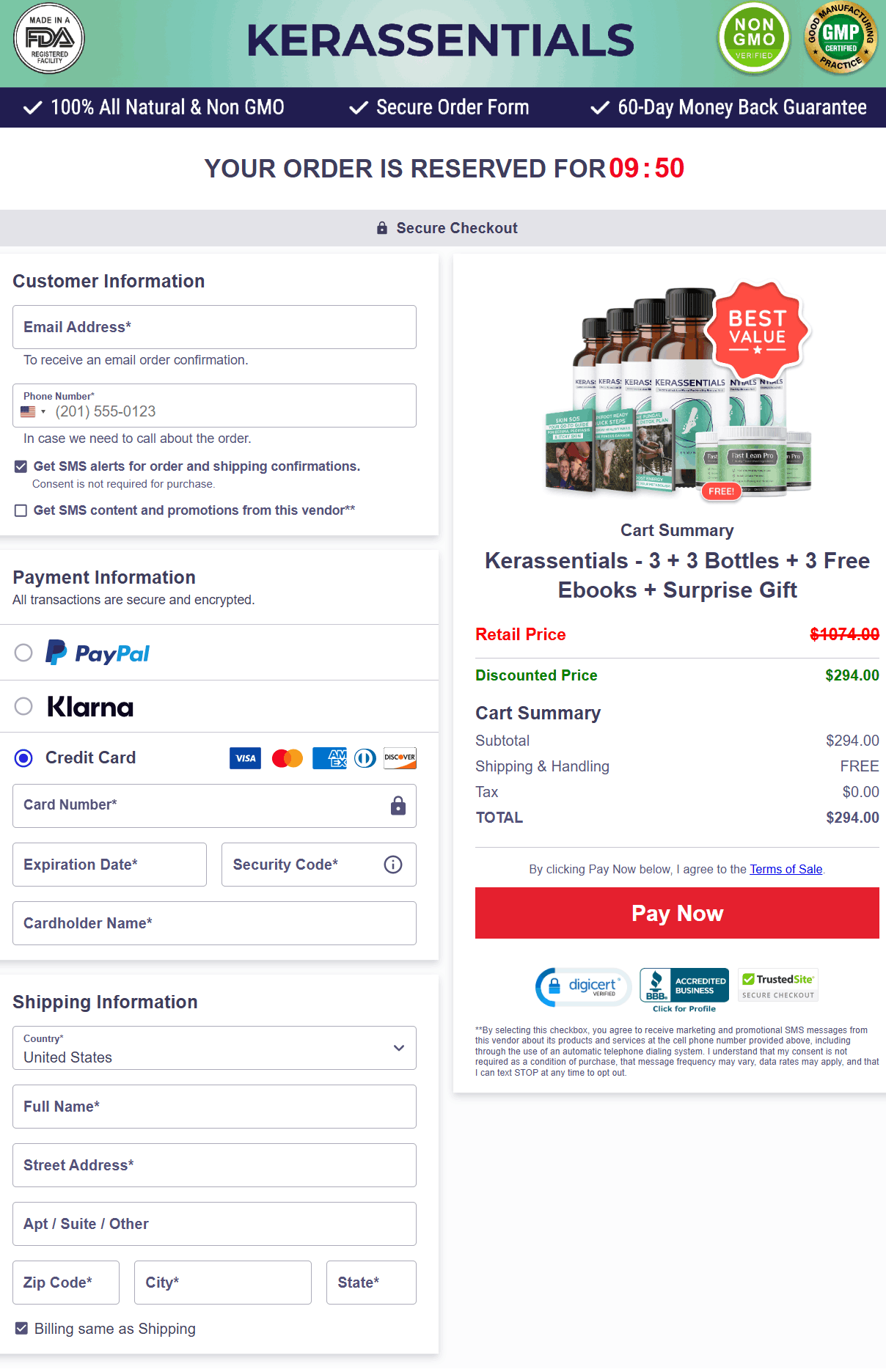This screenshot has height=1372, width=886.
Task: Click the DigiCert verified seal
Action: click(x=583, y=986)
